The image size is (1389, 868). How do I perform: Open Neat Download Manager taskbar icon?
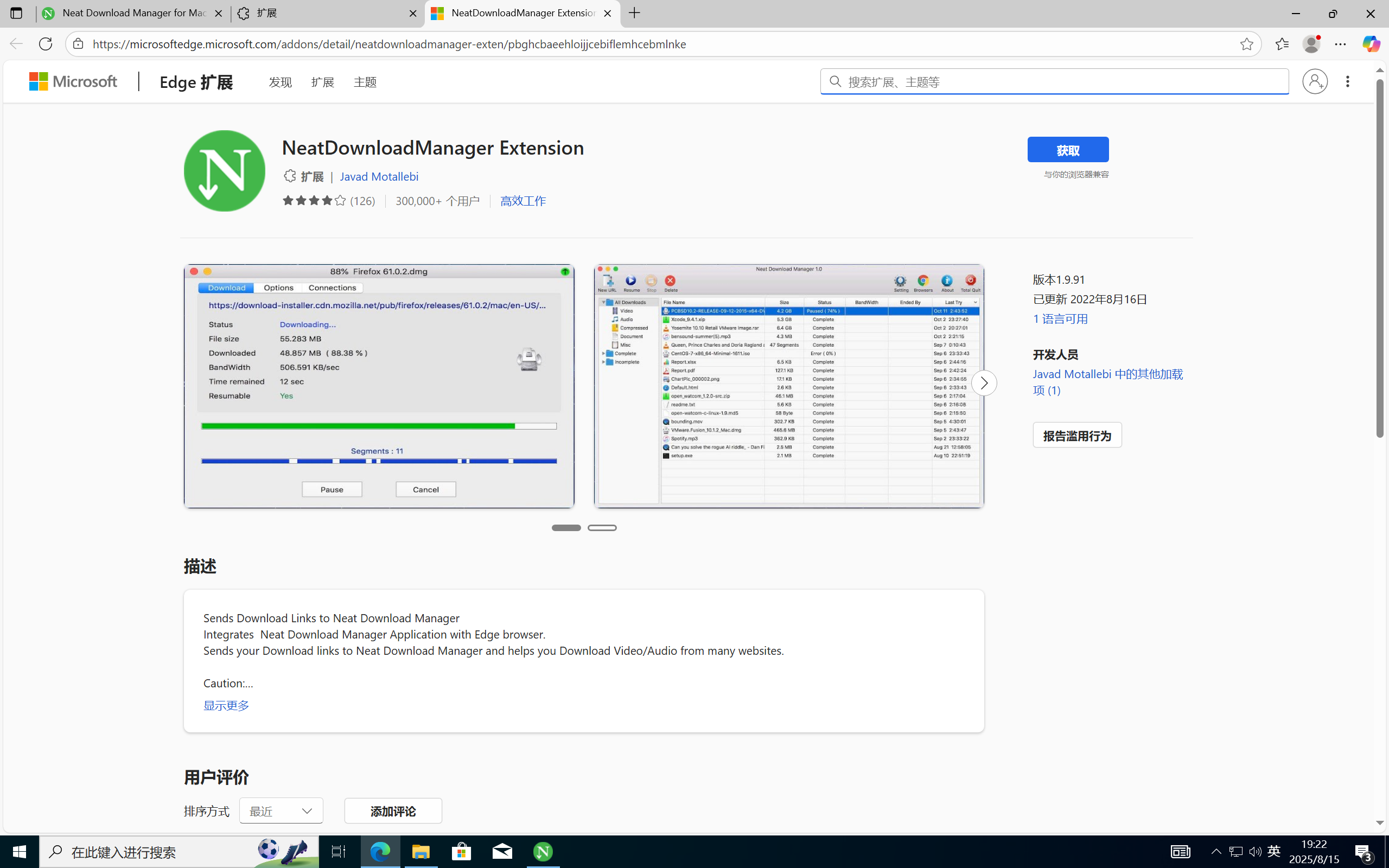pos(543,851)
